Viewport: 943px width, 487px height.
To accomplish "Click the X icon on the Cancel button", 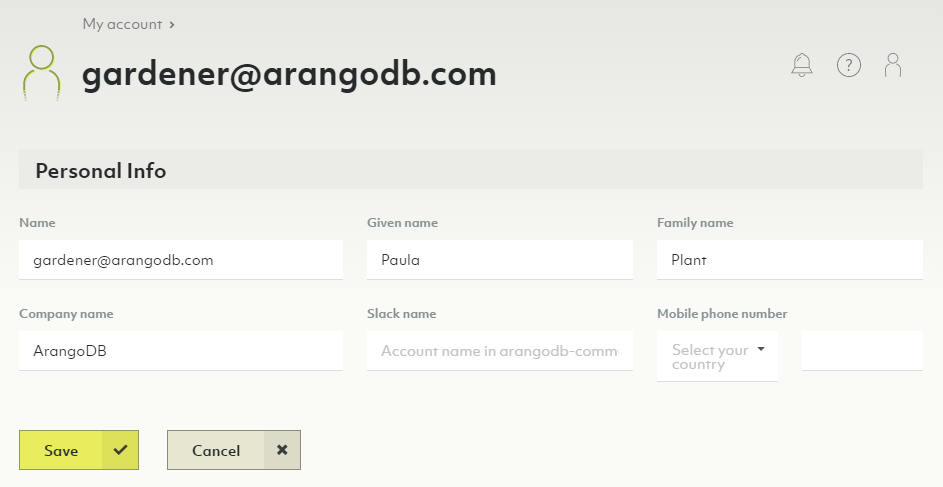I will [x=282, y=450].
